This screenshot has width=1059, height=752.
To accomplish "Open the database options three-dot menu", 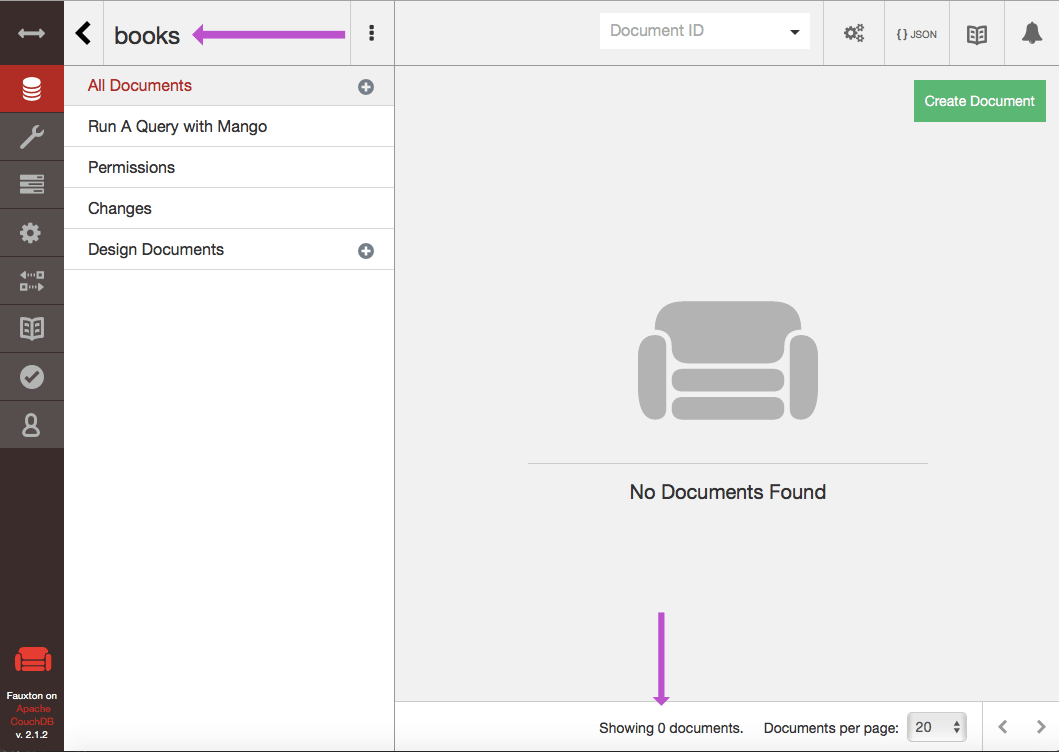I will (x=371, y=33).
